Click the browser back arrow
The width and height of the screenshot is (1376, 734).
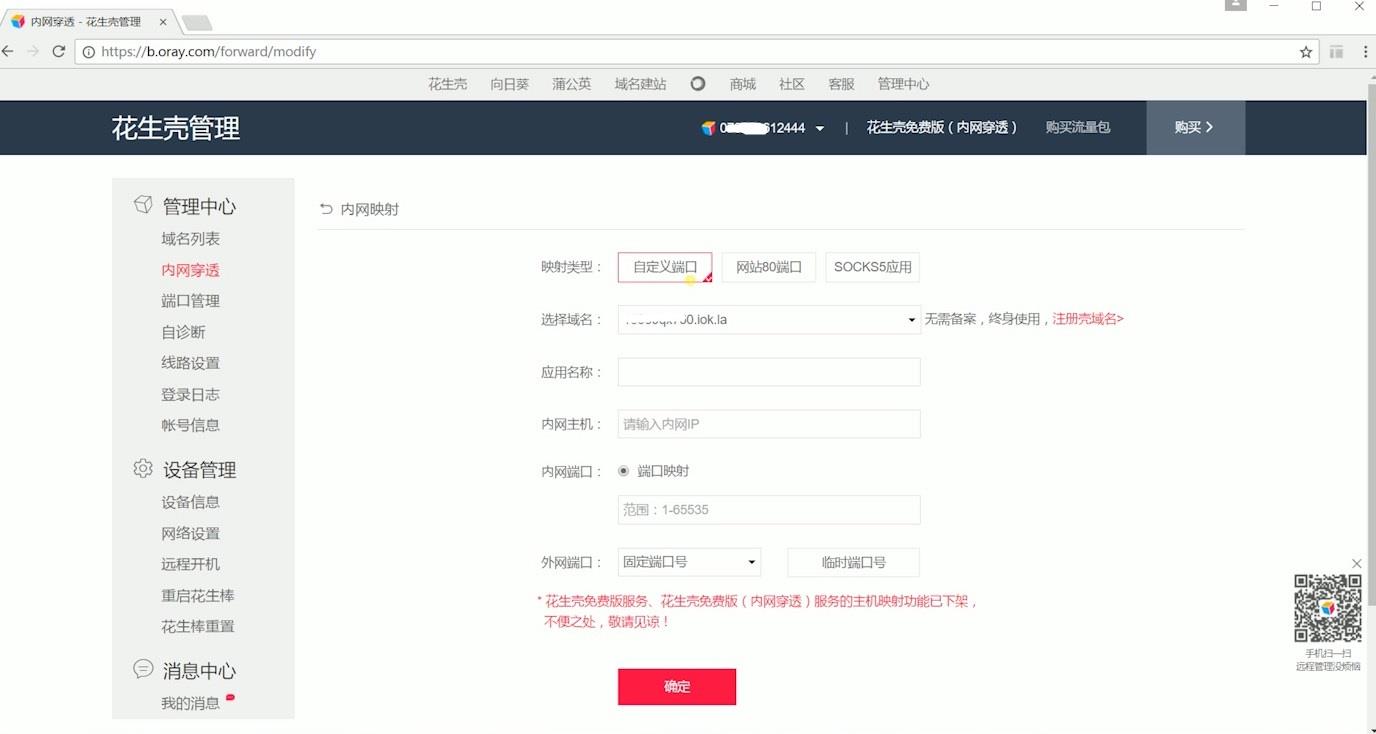pyautogui.click(x=8, y=52)
